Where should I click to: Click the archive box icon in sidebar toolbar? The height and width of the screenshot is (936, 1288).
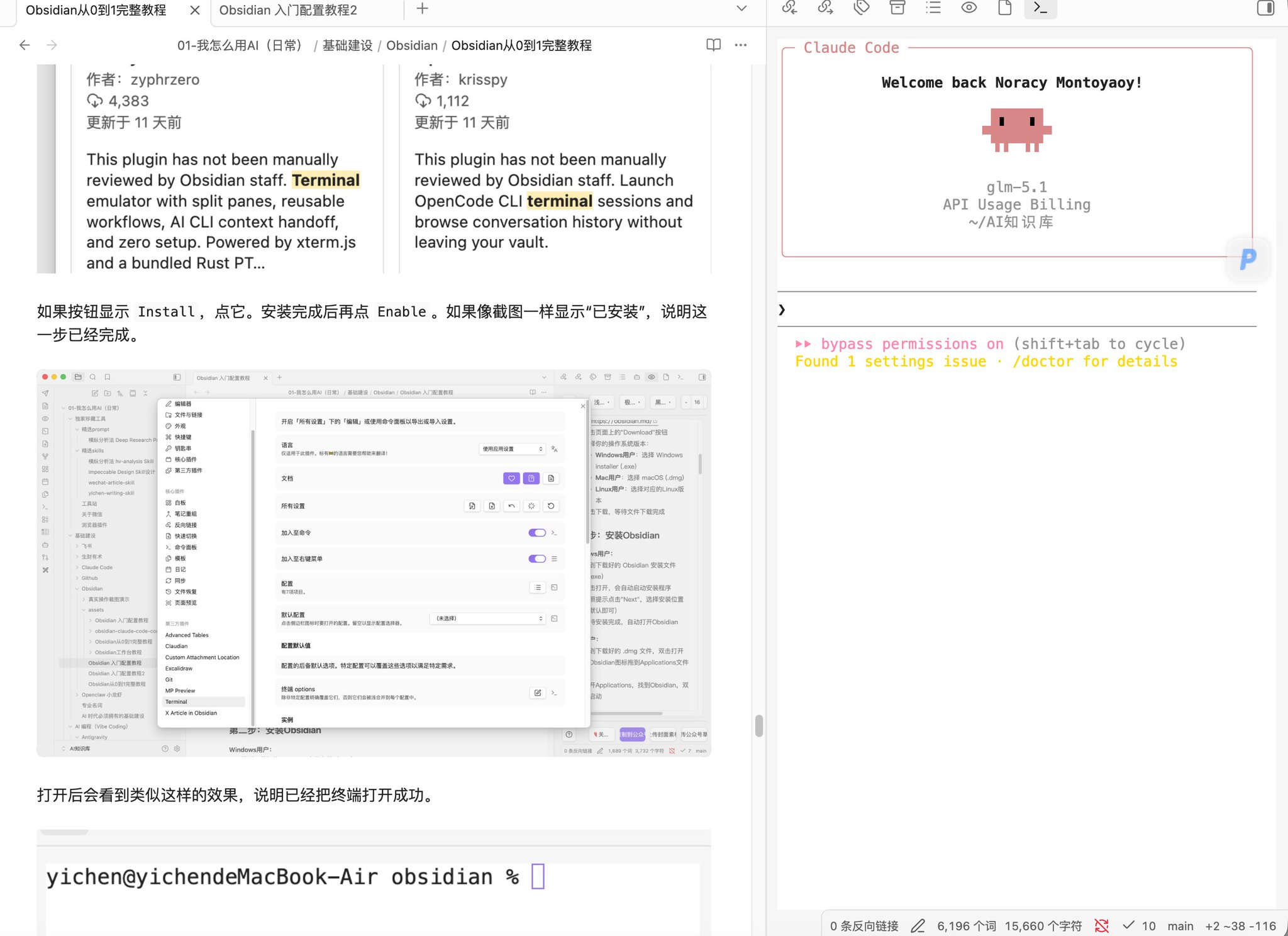[897, 8]
